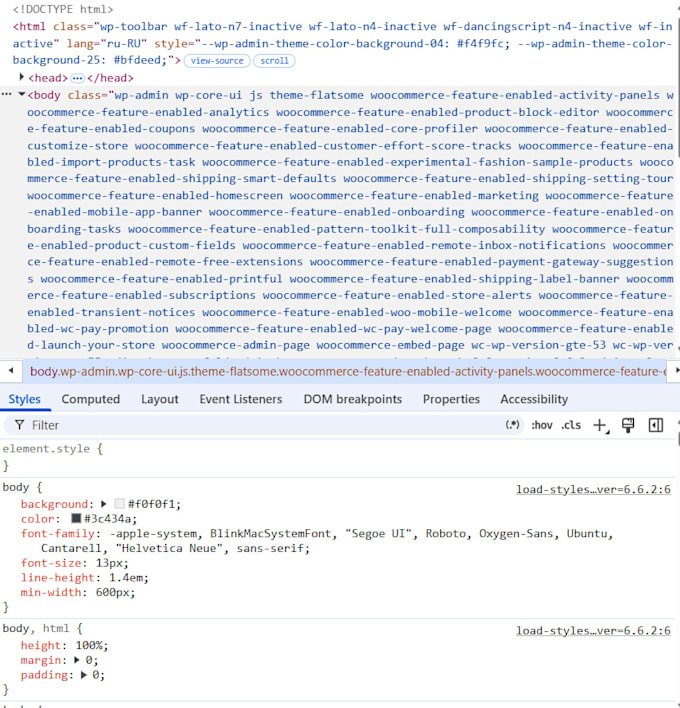
Task: Click the Filter styles input field
Action: click(x=266, y=425)
